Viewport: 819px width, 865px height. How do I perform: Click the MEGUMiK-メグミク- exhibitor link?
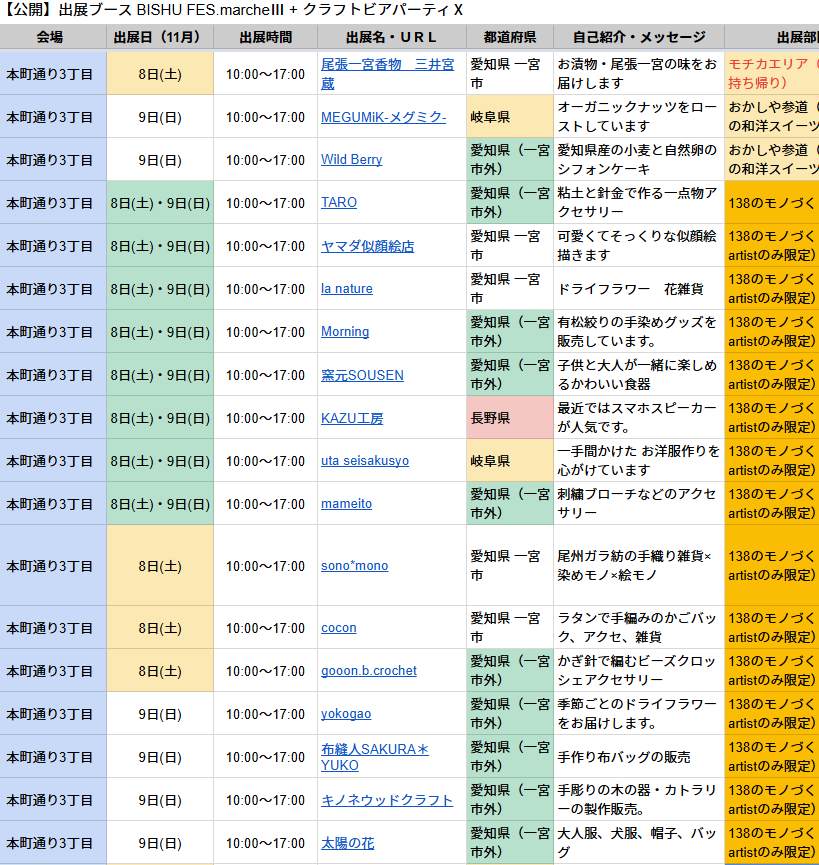click(x=383, y=117)
